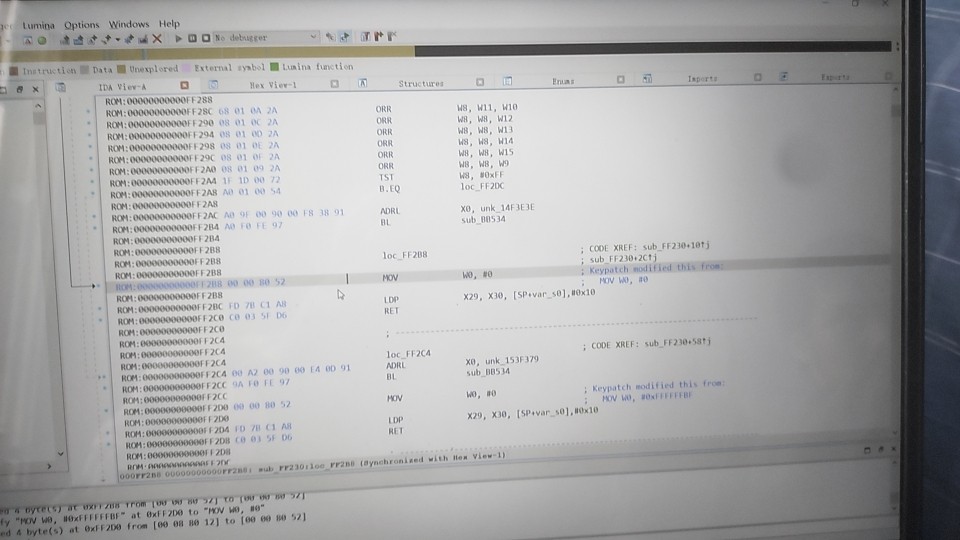The image size is (960, 540).
Task: Click the left panel scroll up arrow
Action: [38, 106]
